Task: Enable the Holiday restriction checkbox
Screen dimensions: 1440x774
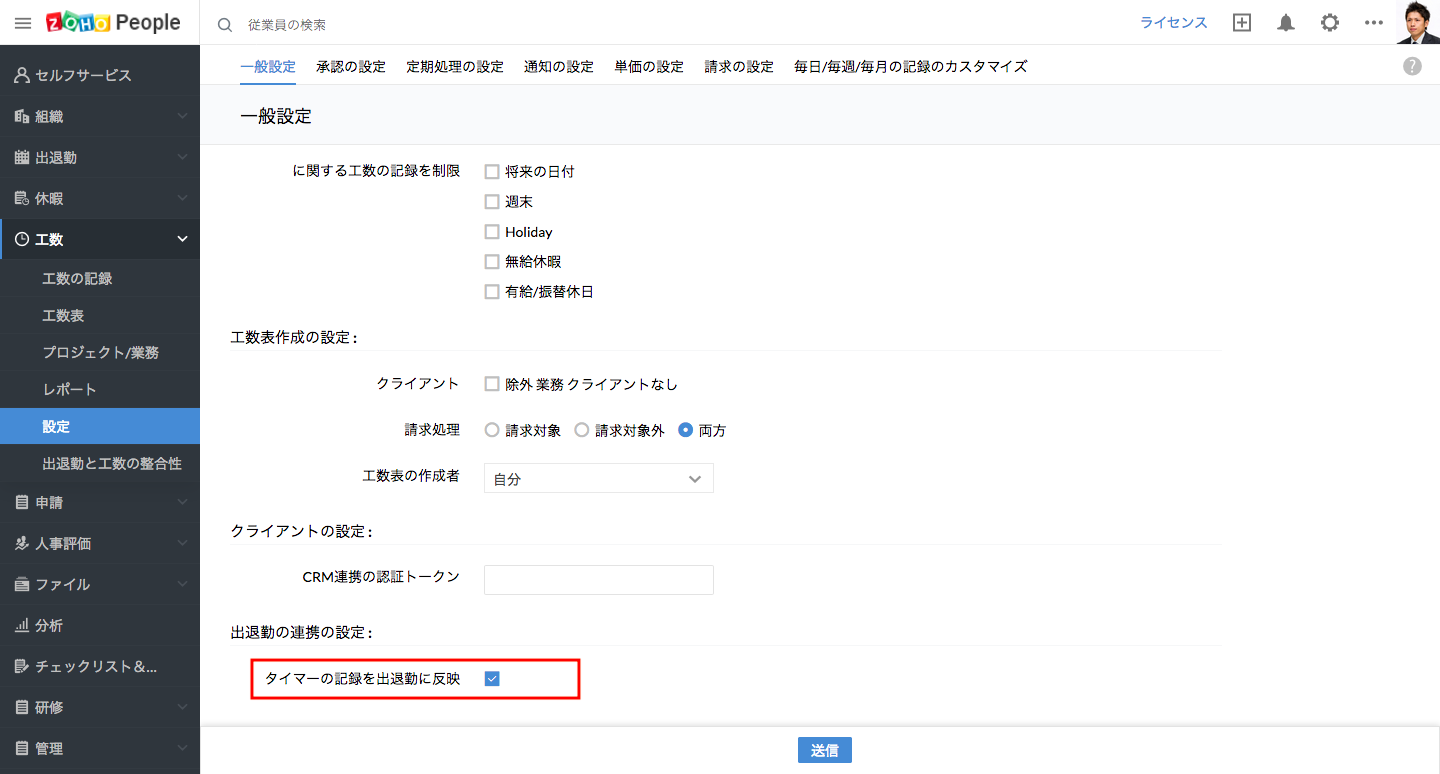Action: tap(492, 232)
